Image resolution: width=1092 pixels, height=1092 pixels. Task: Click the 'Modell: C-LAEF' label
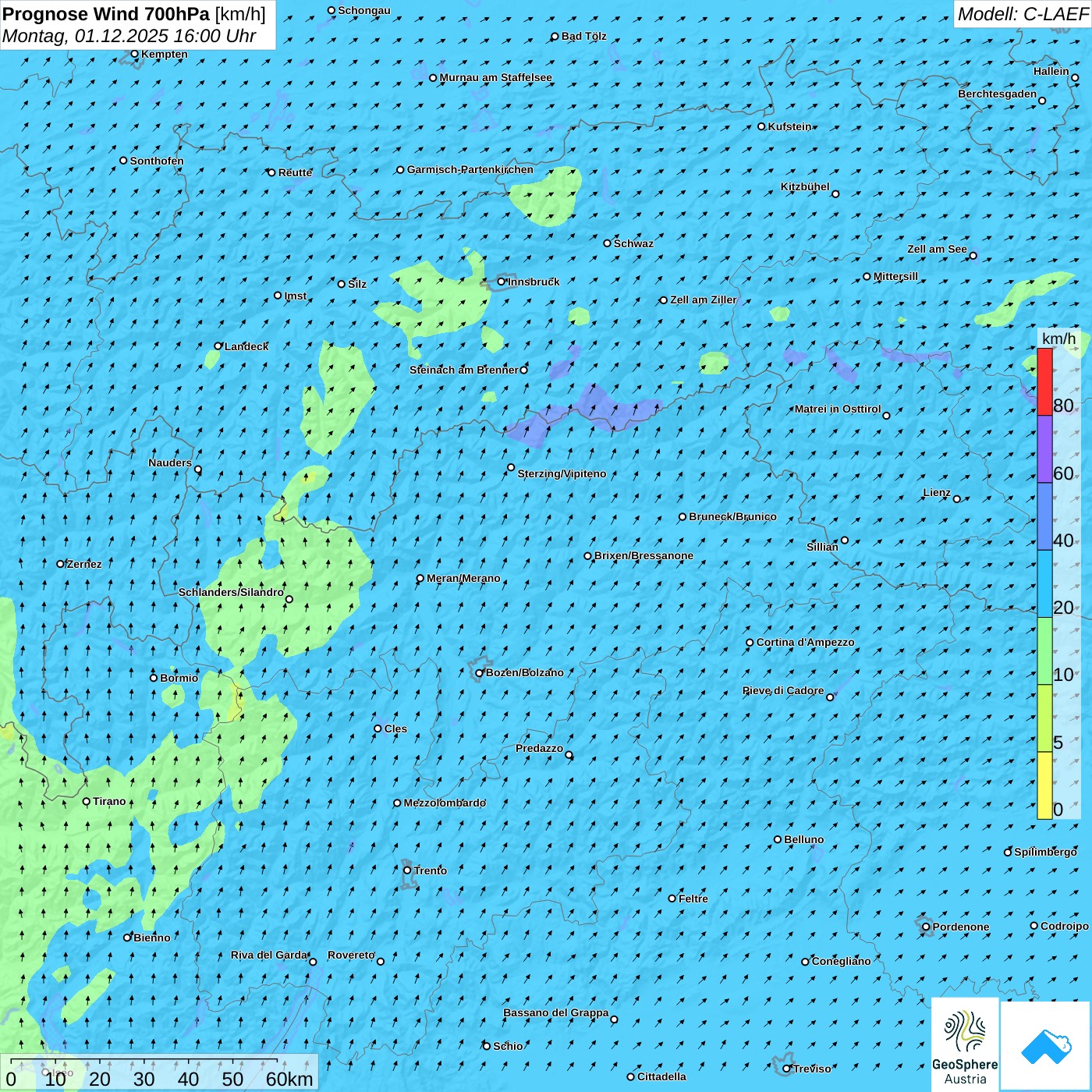(1023, 14)
